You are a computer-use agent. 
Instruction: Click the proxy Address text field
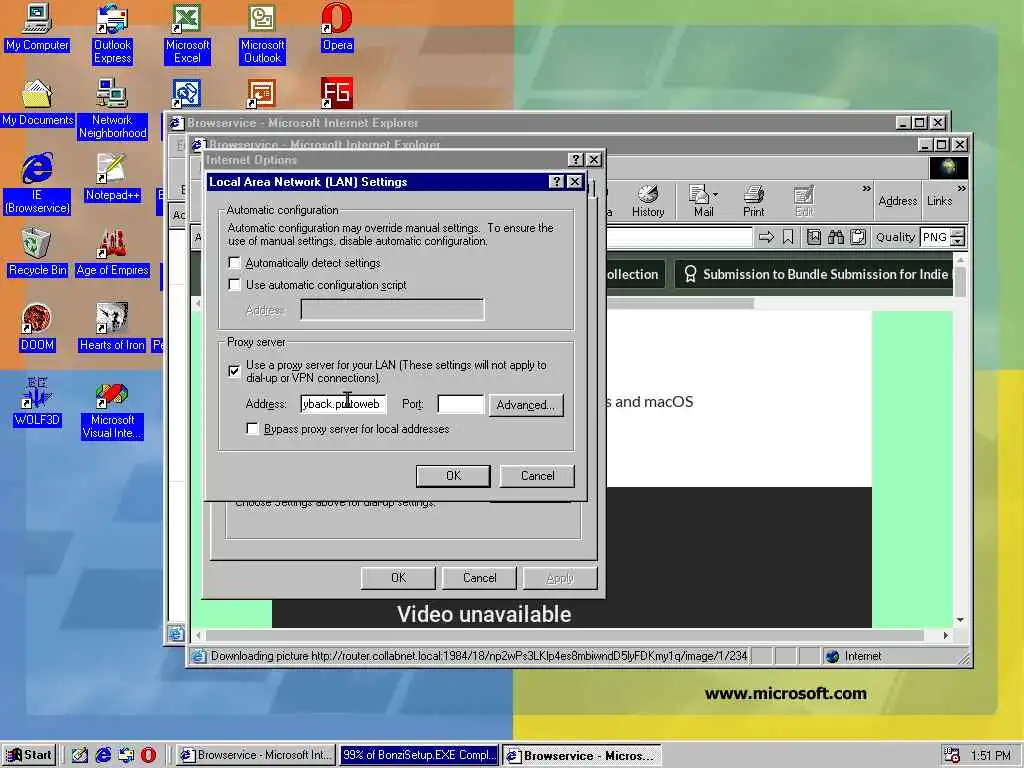pos(343,404)
